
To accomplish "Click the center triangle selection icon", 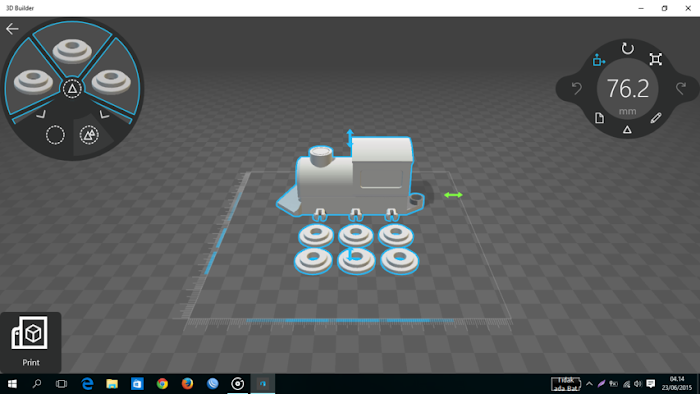I will point(72,89).
